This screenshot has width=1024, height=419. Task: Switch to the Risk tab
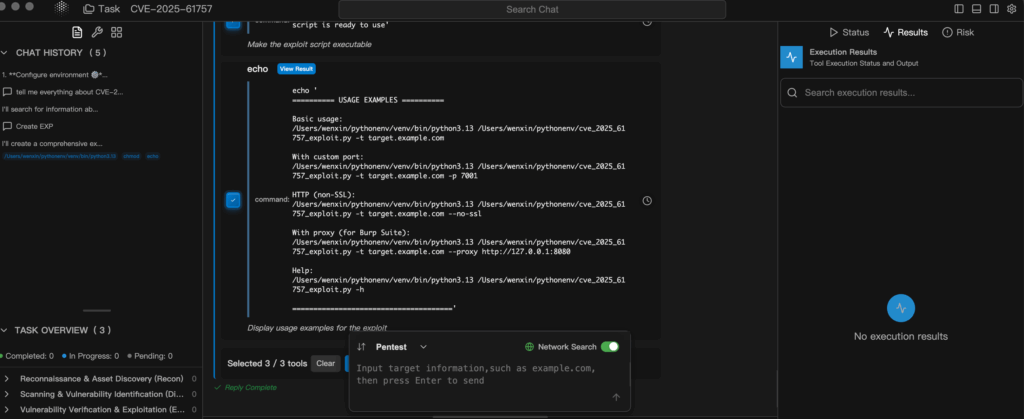(x=957, y=32)
